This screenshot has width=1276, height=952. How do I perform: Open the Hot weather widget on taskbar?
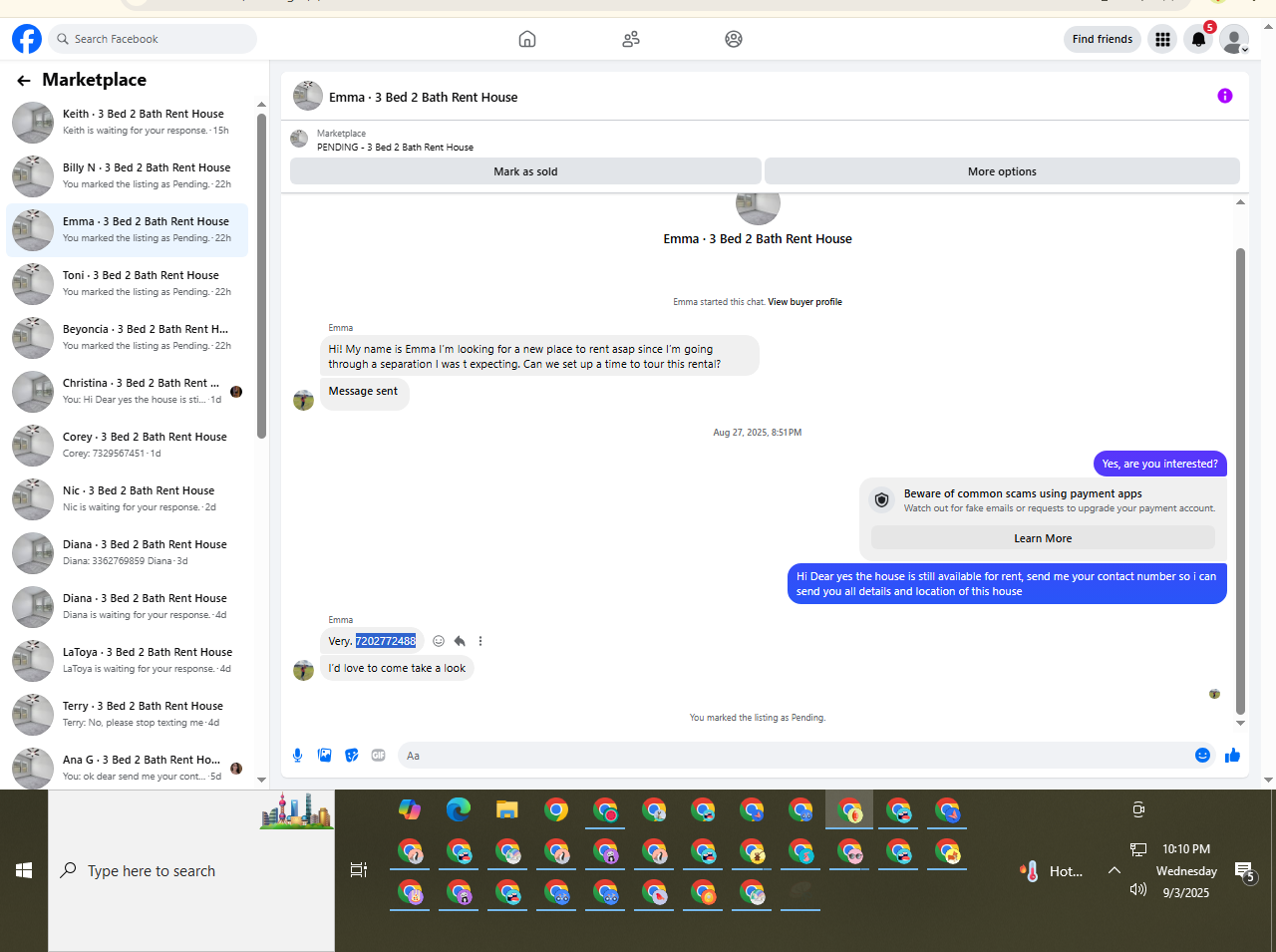coord(1051,870)
